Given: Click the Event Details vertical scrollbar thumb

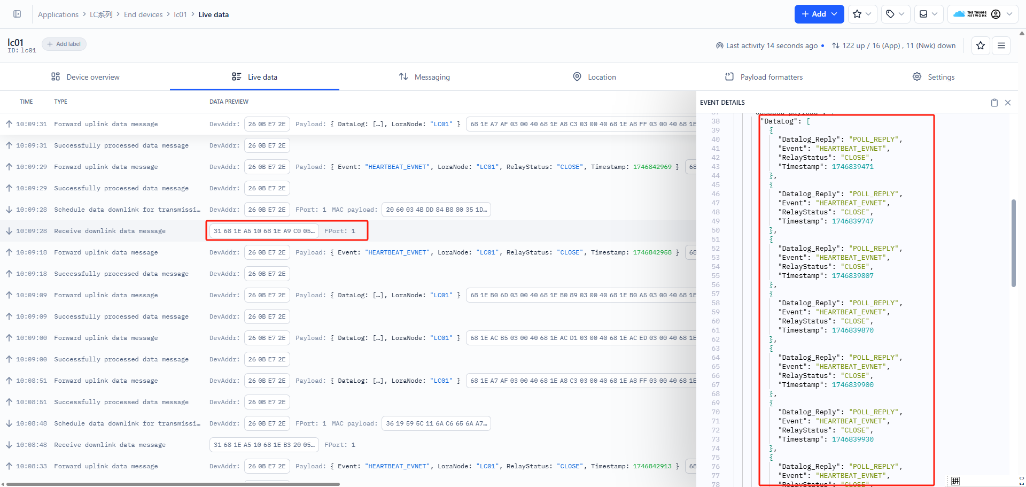Looking at the screenshot, I should (x=1015, y=242).
